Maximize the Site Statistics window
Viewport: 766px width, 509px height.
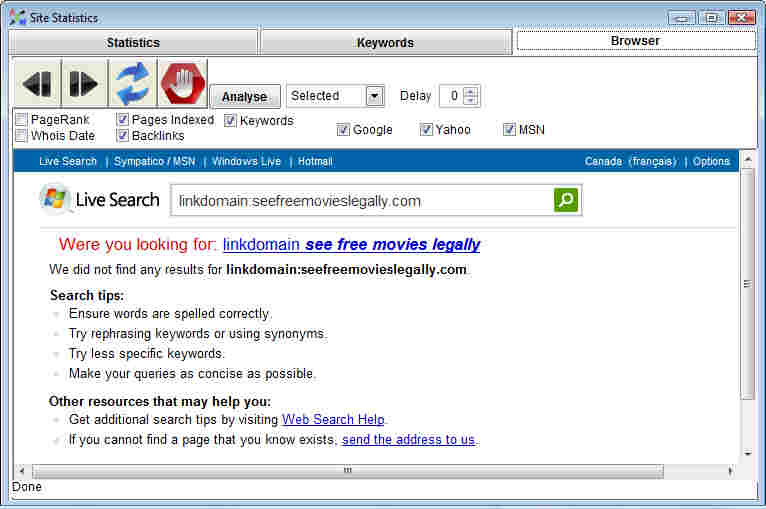(x=711, y=18)
